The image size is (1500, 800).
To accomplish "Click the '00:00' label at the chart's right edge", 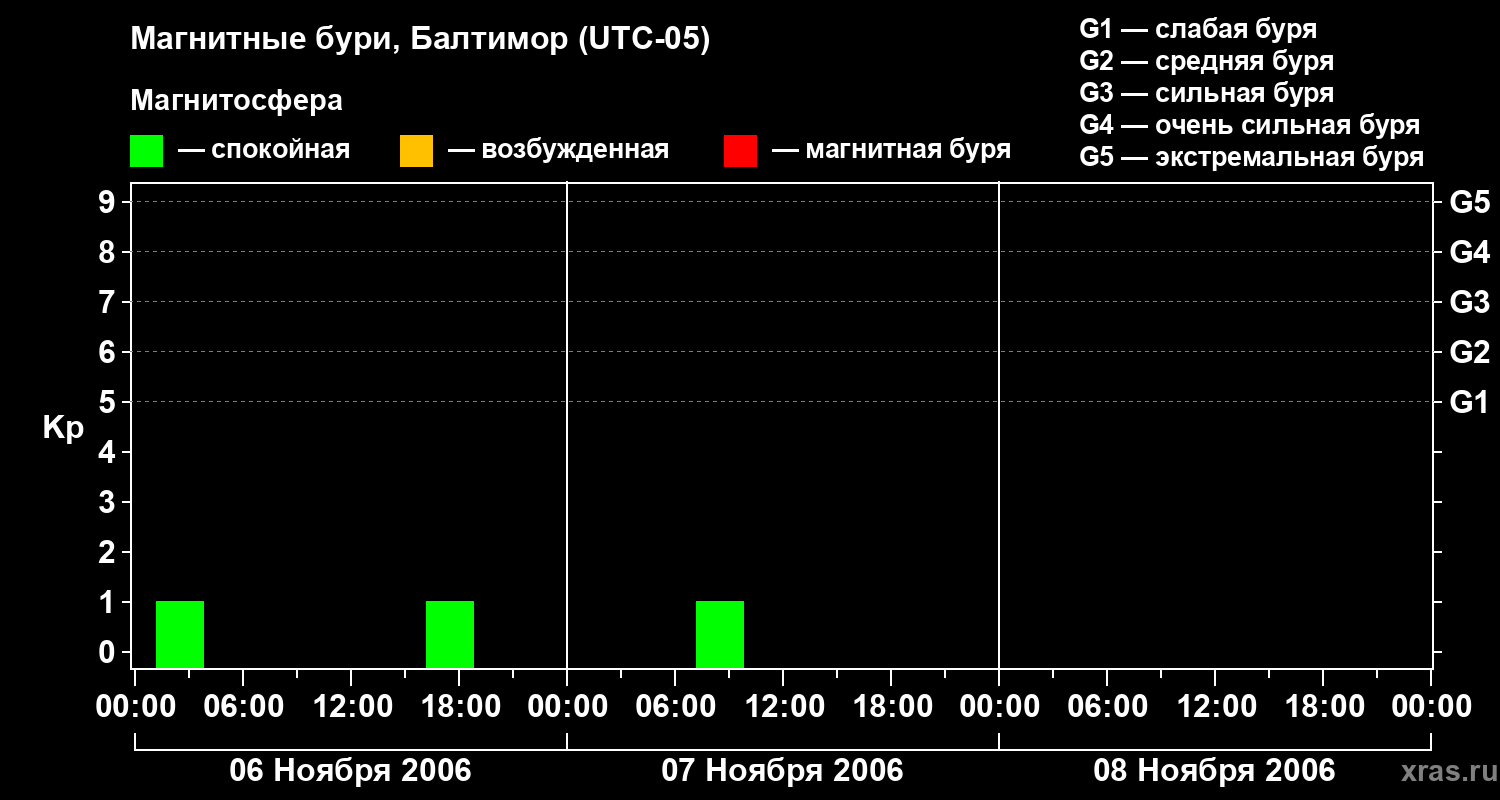I will [x=1430, y=707].
